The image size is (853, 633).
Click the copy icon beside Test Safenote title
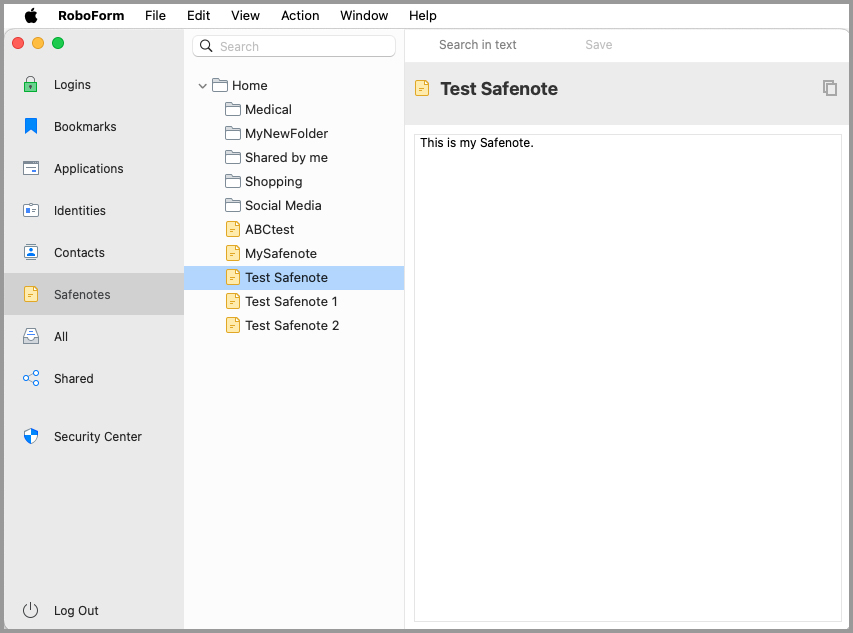(x=830, y=88)
